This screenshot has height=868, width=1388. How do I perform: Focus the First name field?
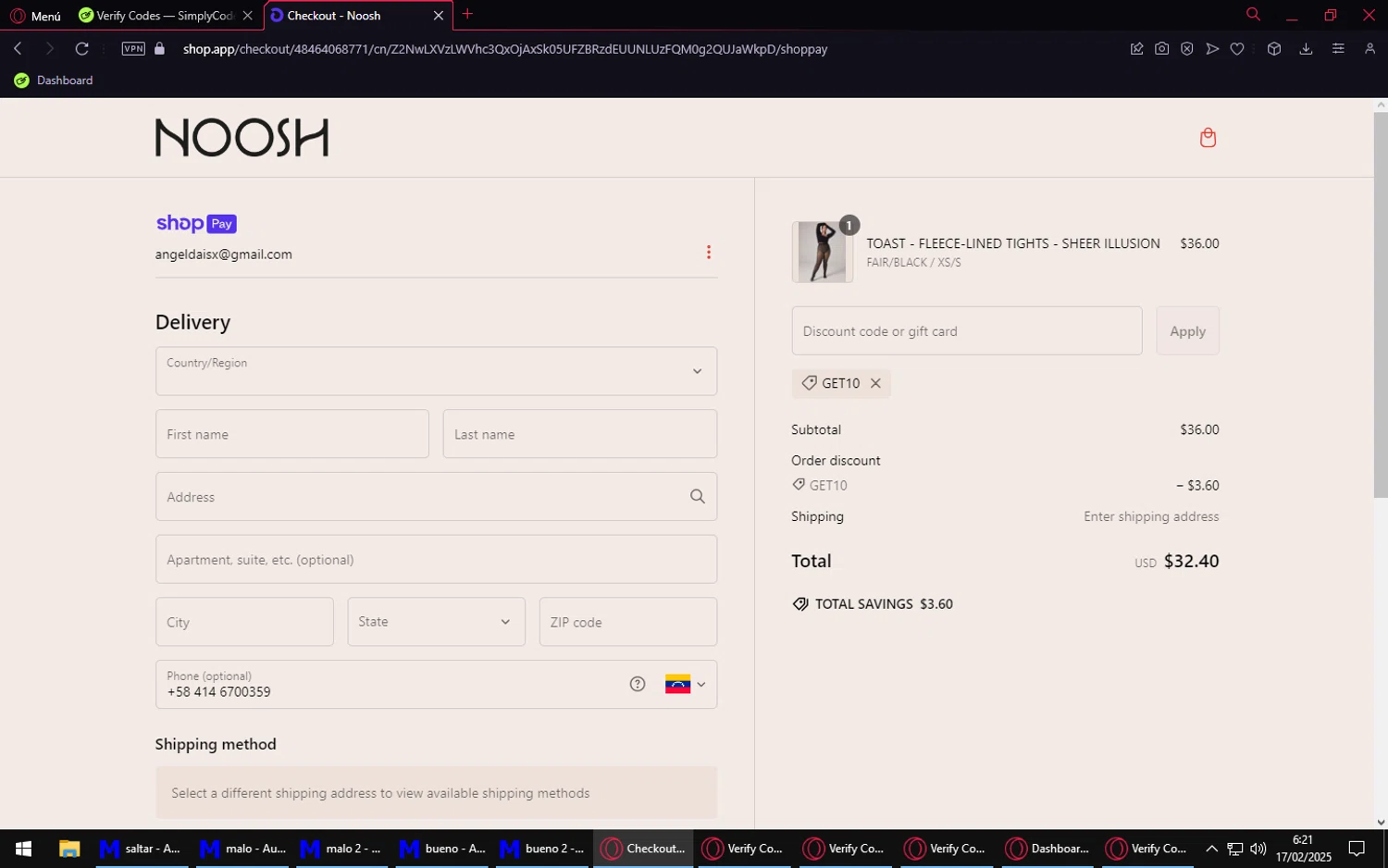click(292, 434)
